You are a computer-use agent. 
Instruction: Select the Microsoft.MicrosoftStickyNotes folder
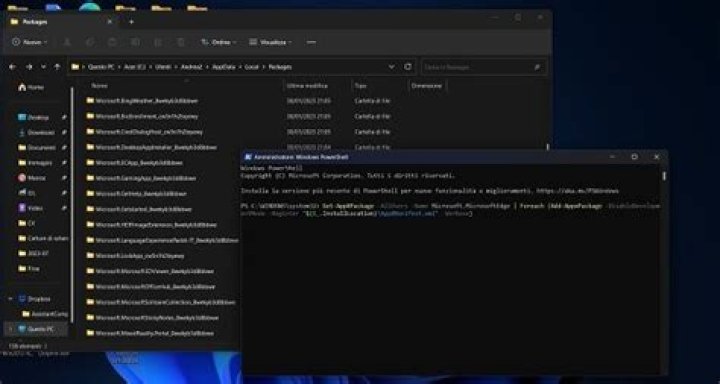coord(152,318)
